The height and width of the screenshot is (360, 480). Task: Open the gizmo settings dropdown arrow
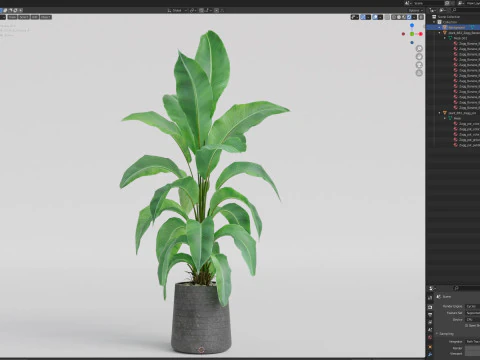pyautogui.click(x=368, y=17)
